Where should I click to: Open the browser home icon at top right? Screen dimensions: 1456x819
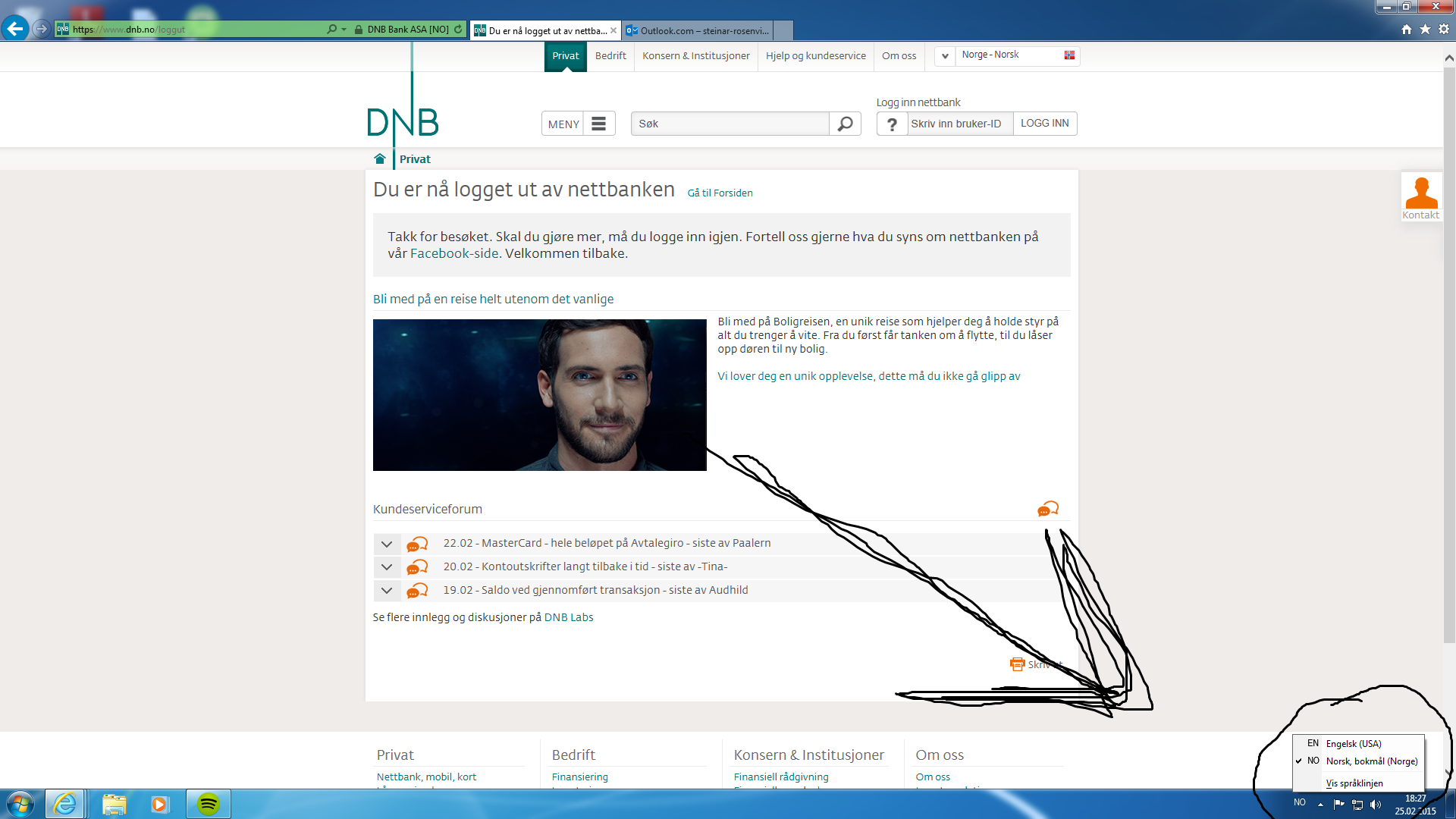(x=1407, y=29)
